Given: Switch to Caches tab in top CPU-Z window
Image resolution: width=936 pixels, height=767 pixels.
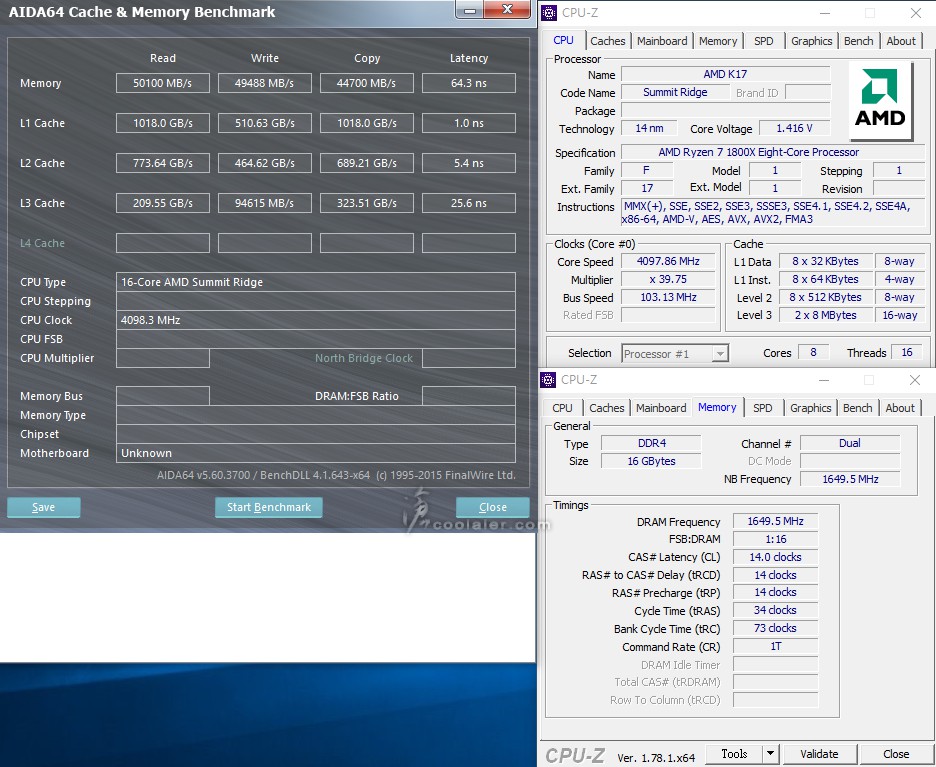Looking at the screenshot, I should click(608, 41).
